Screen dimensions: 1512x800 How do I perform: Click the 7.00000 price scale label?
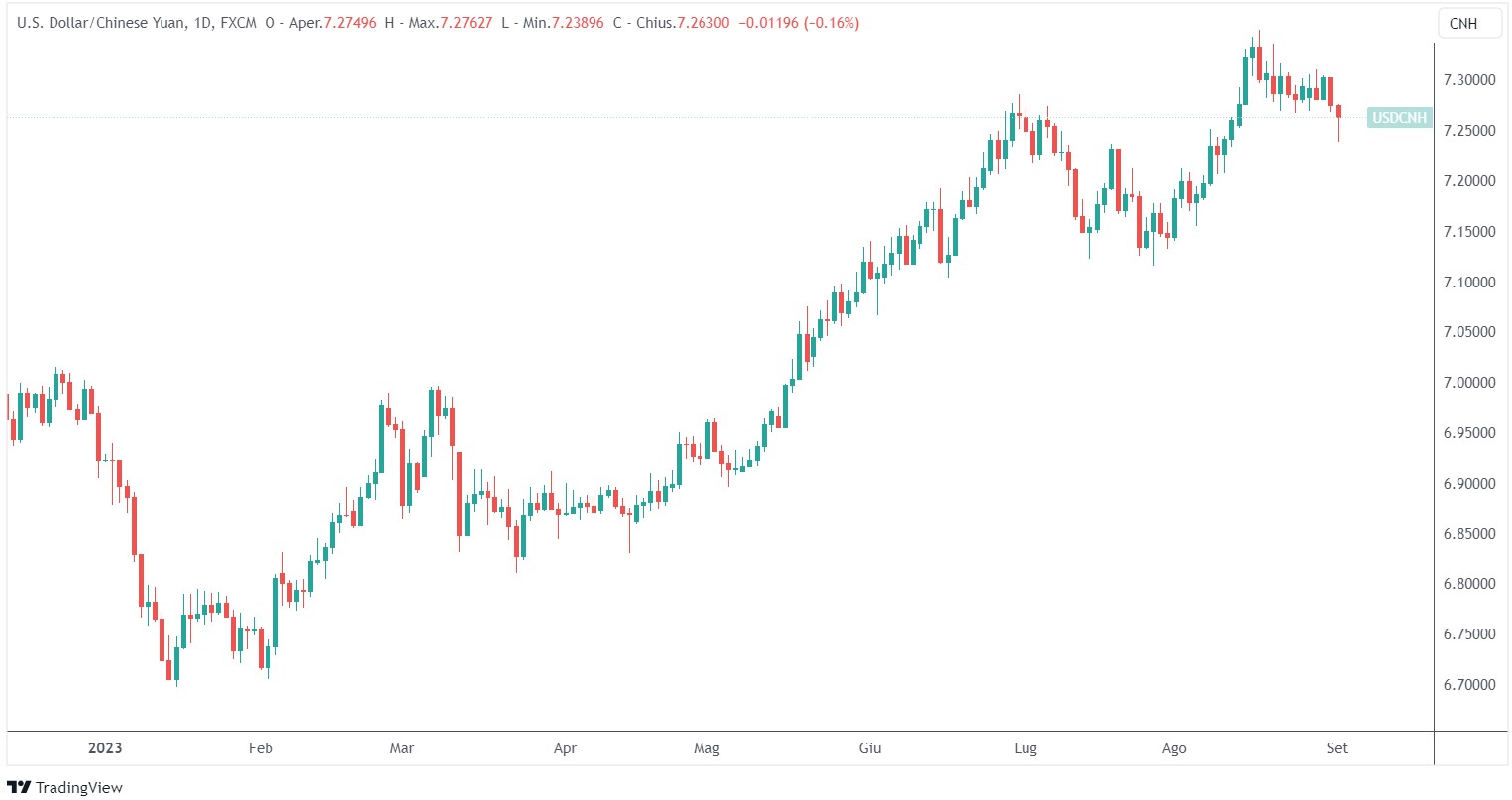[x=1469, y=383]
